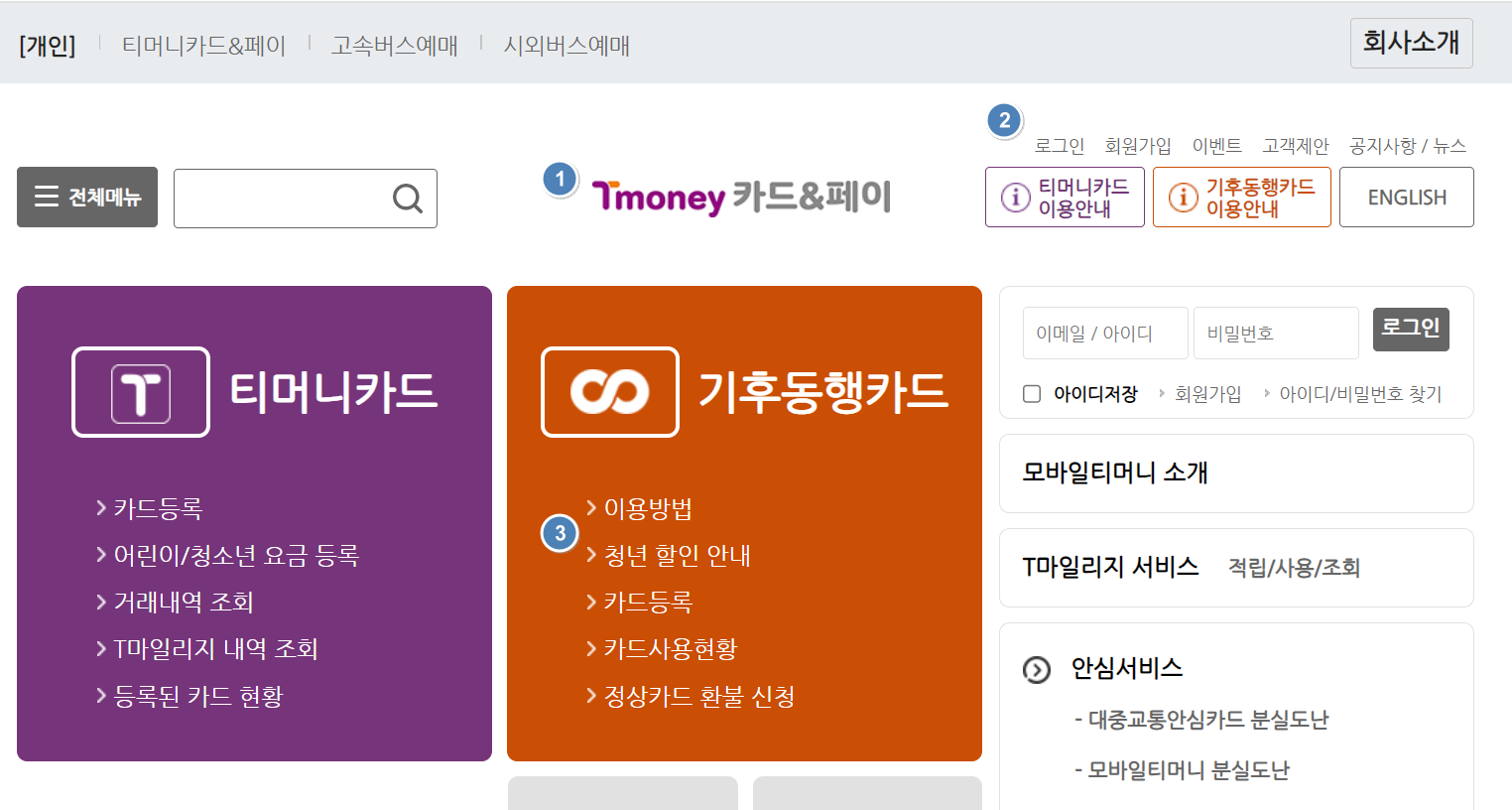Click the Tmoney 카드&페이 logo
Viewport: 1512px width, 810px height.
click(741, 197)
